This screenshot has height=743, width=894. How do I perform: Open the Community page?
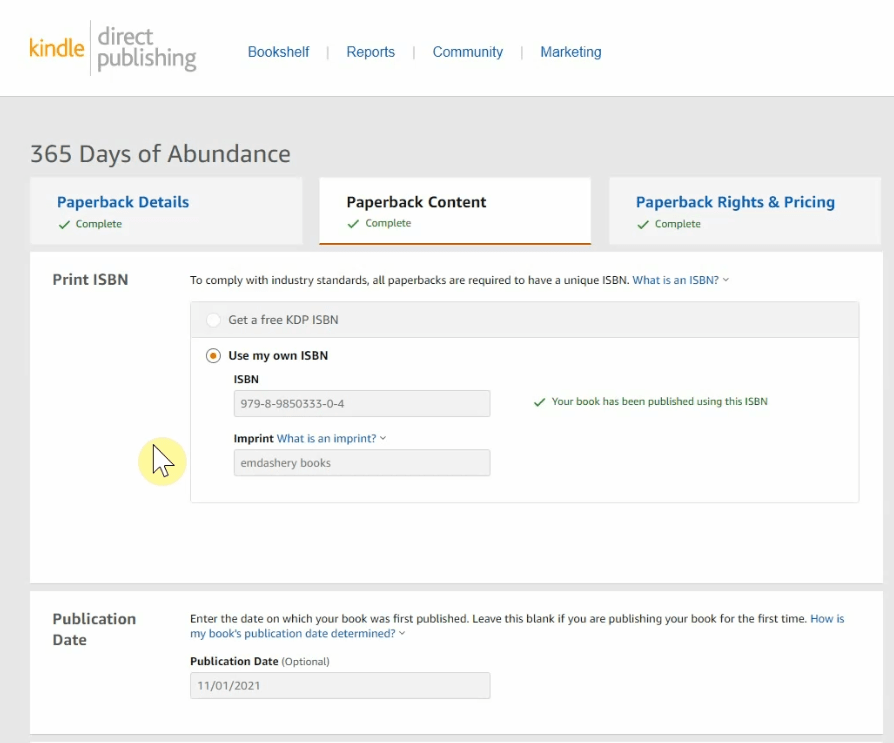[467, 51]
